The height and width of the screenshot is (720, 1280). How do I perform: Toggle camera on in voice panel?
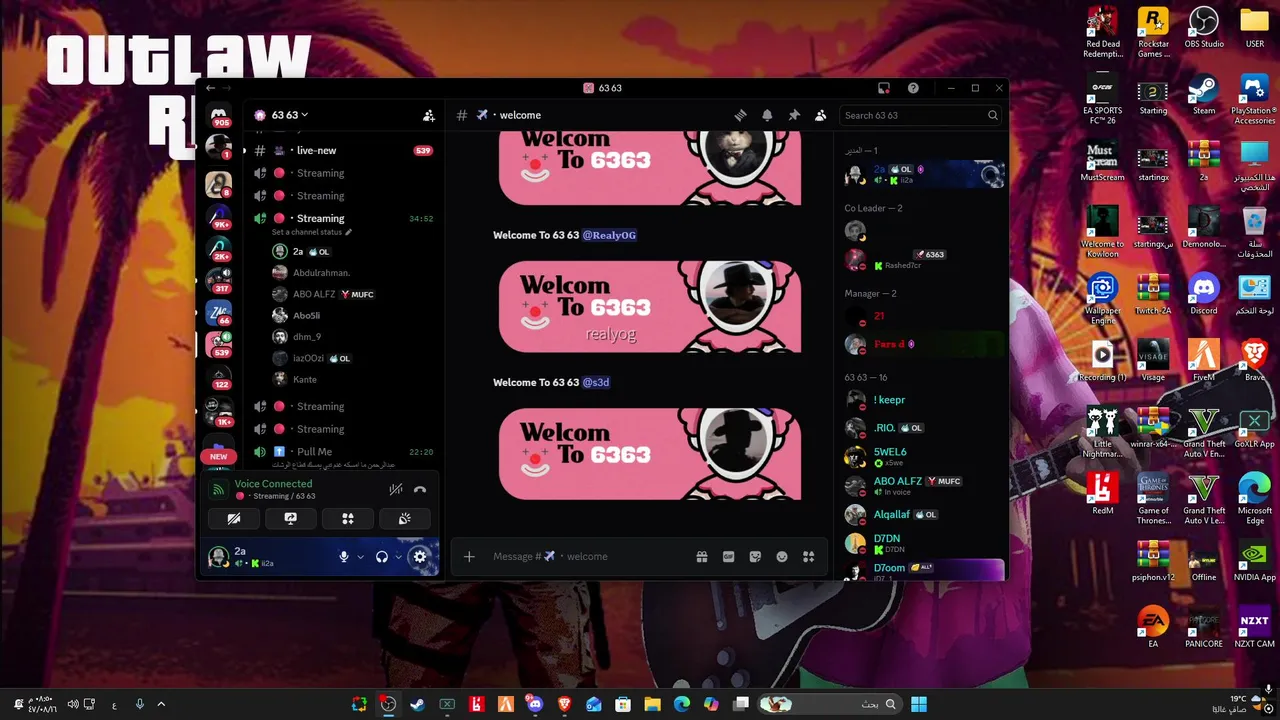[x=234, y=519]
